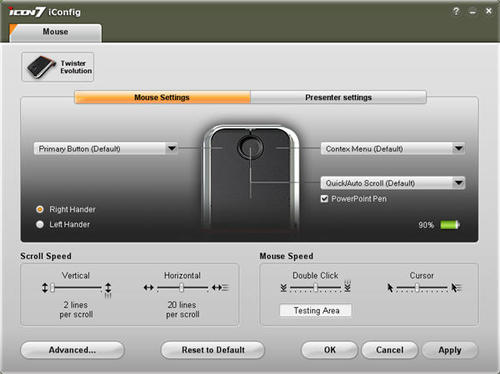Click slow horizontal scroll icon
Viewport: 500px width, 374px height.
pyautogui.click(x=149, y=287)
